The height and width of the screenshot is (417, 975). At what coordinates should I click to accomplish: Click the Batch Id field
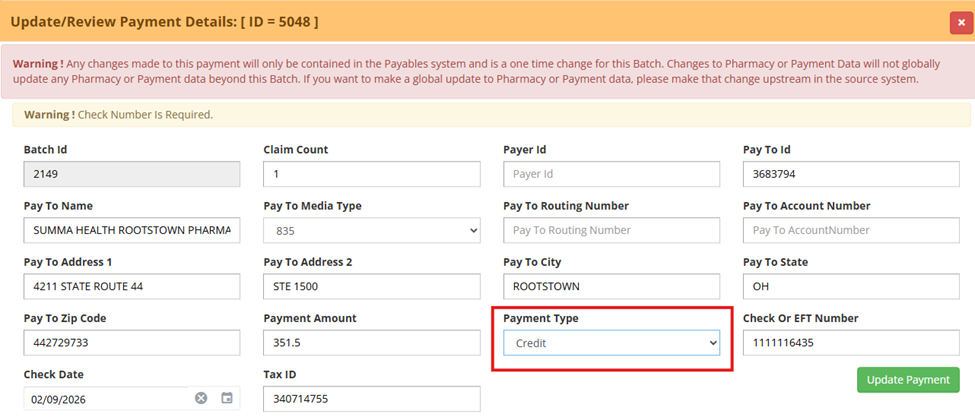(132, 174)
